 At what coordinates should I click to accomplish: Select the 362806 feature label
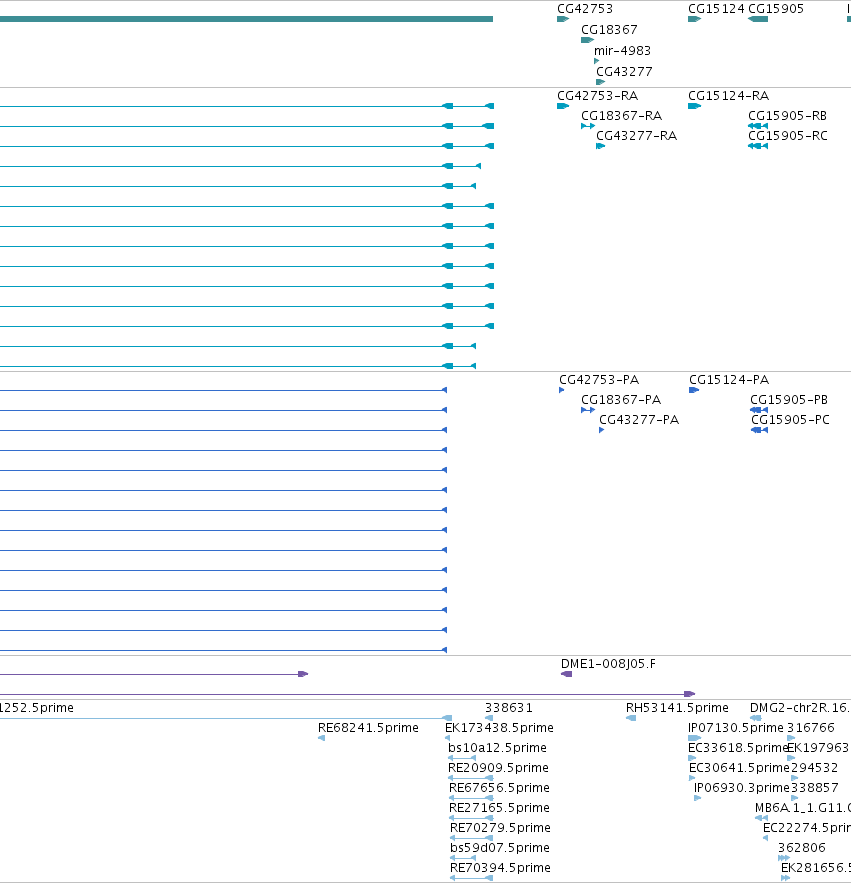click(801, 848)
